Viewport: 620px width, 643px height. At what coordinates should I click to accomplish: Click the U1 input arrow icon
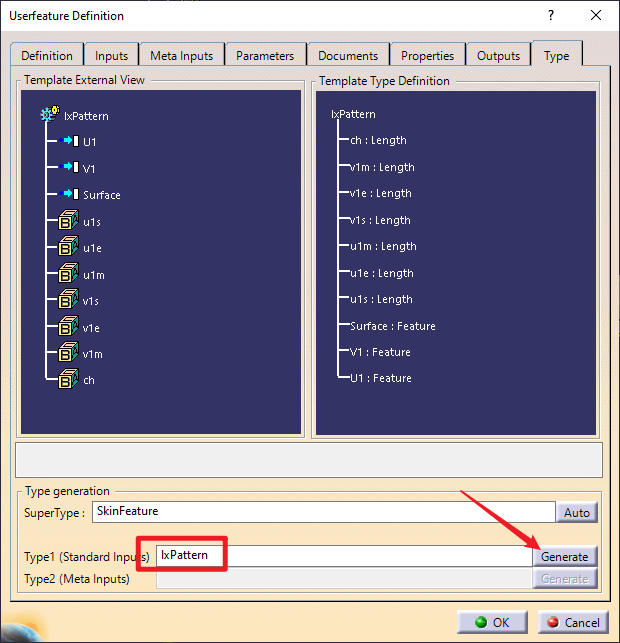coord(68,141)
